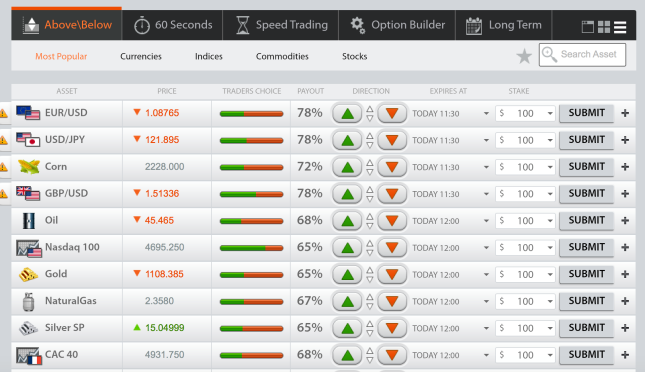Open the Speed Trading tab
645x372 pixels.
tap(281, 25)
